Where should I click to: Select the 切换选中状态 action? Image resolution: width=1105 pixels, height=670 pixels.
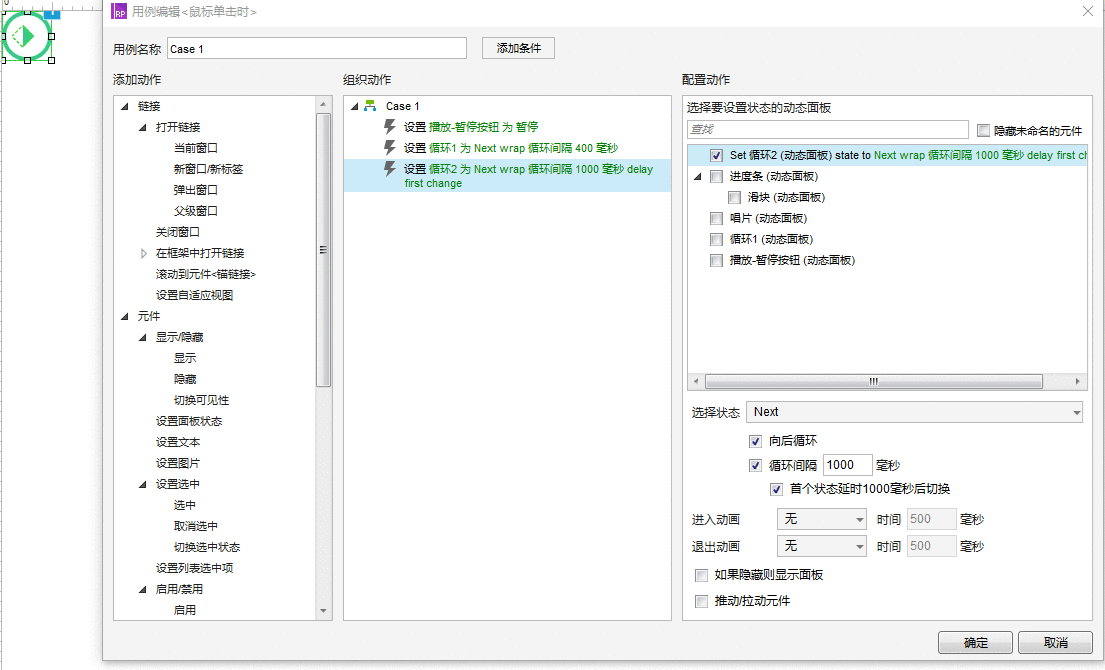(x=207, y=547)
